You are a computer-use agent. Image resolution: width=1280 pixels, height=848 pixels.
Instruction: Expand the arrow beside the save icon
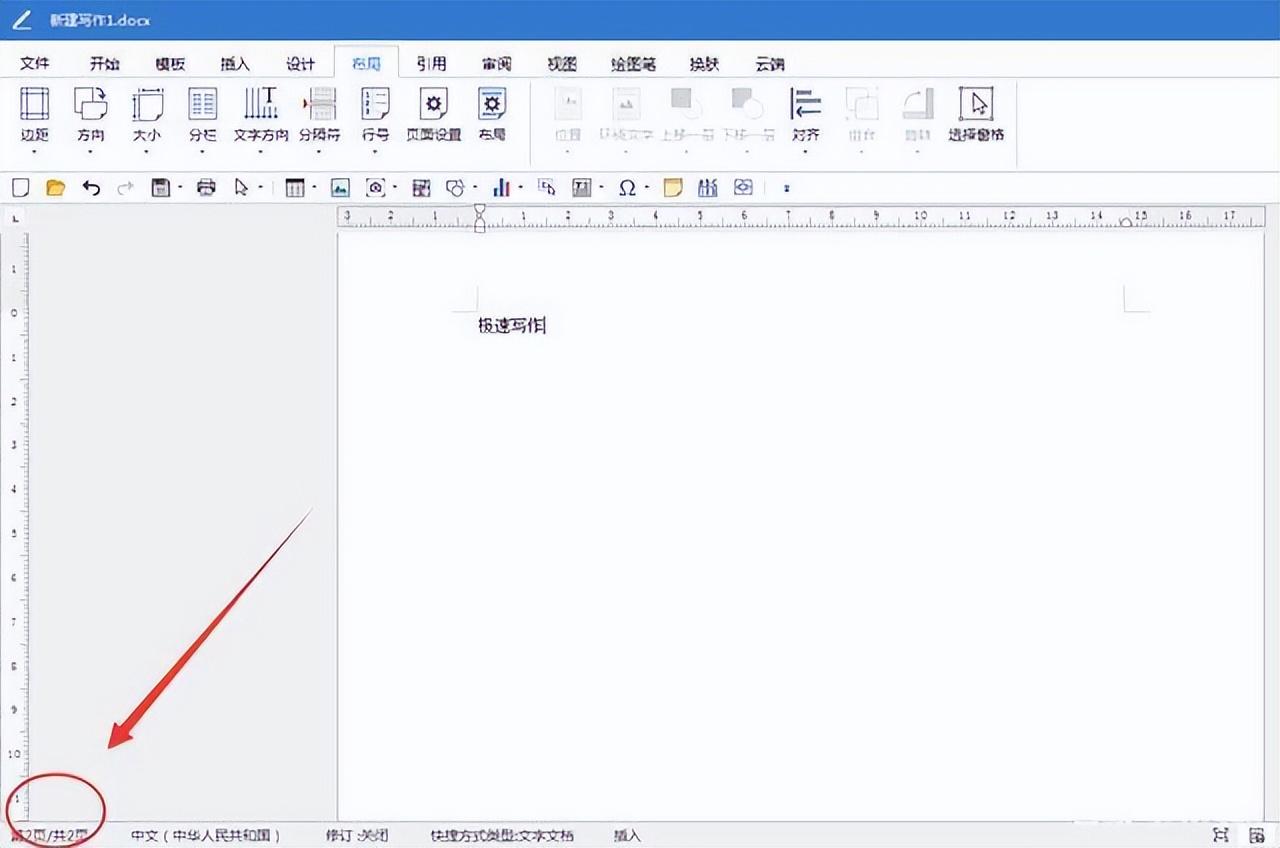point(179,187)
